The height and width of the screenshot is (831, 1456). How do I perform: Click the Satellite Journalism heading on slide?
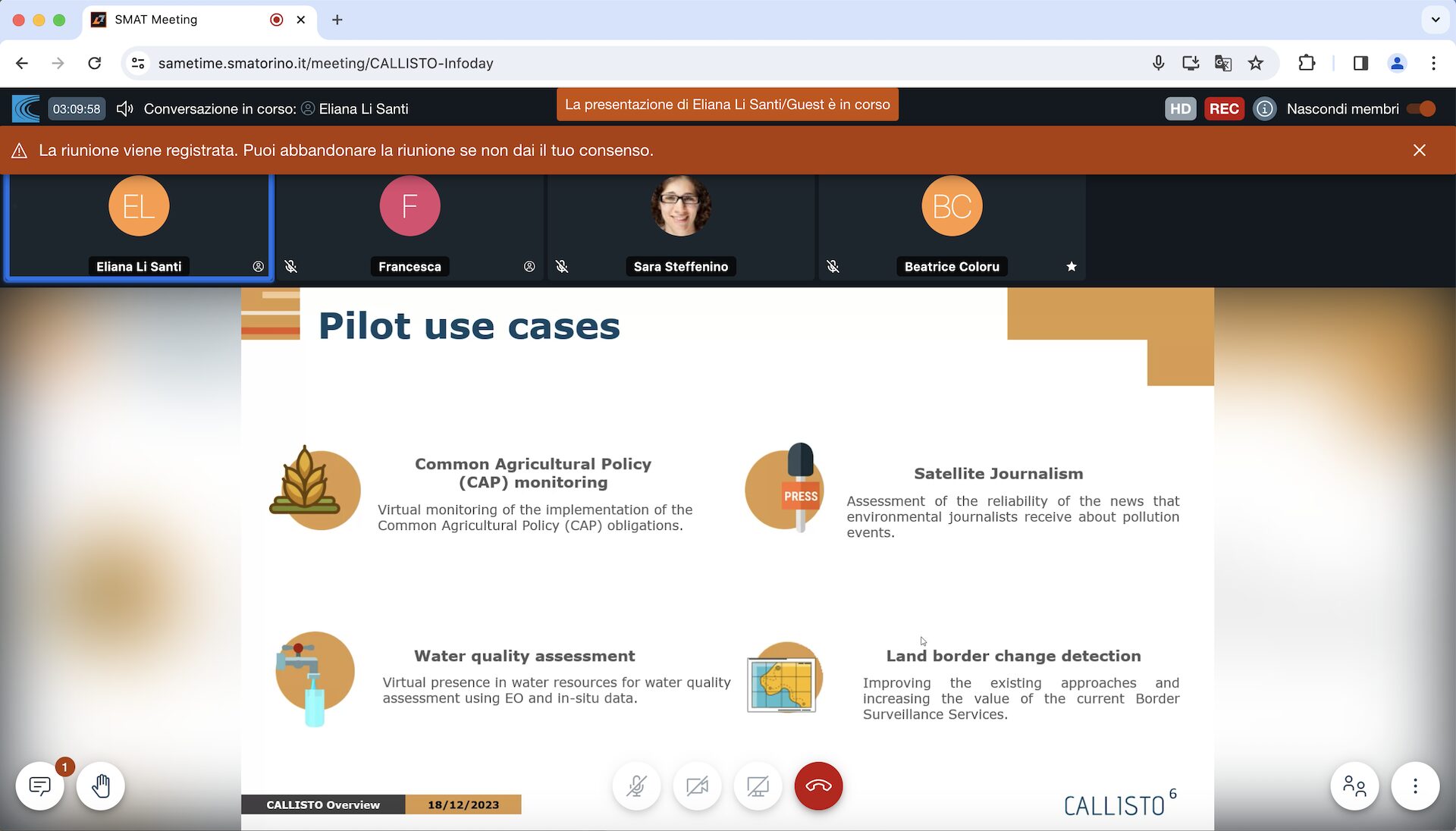(x=998, y=473)
